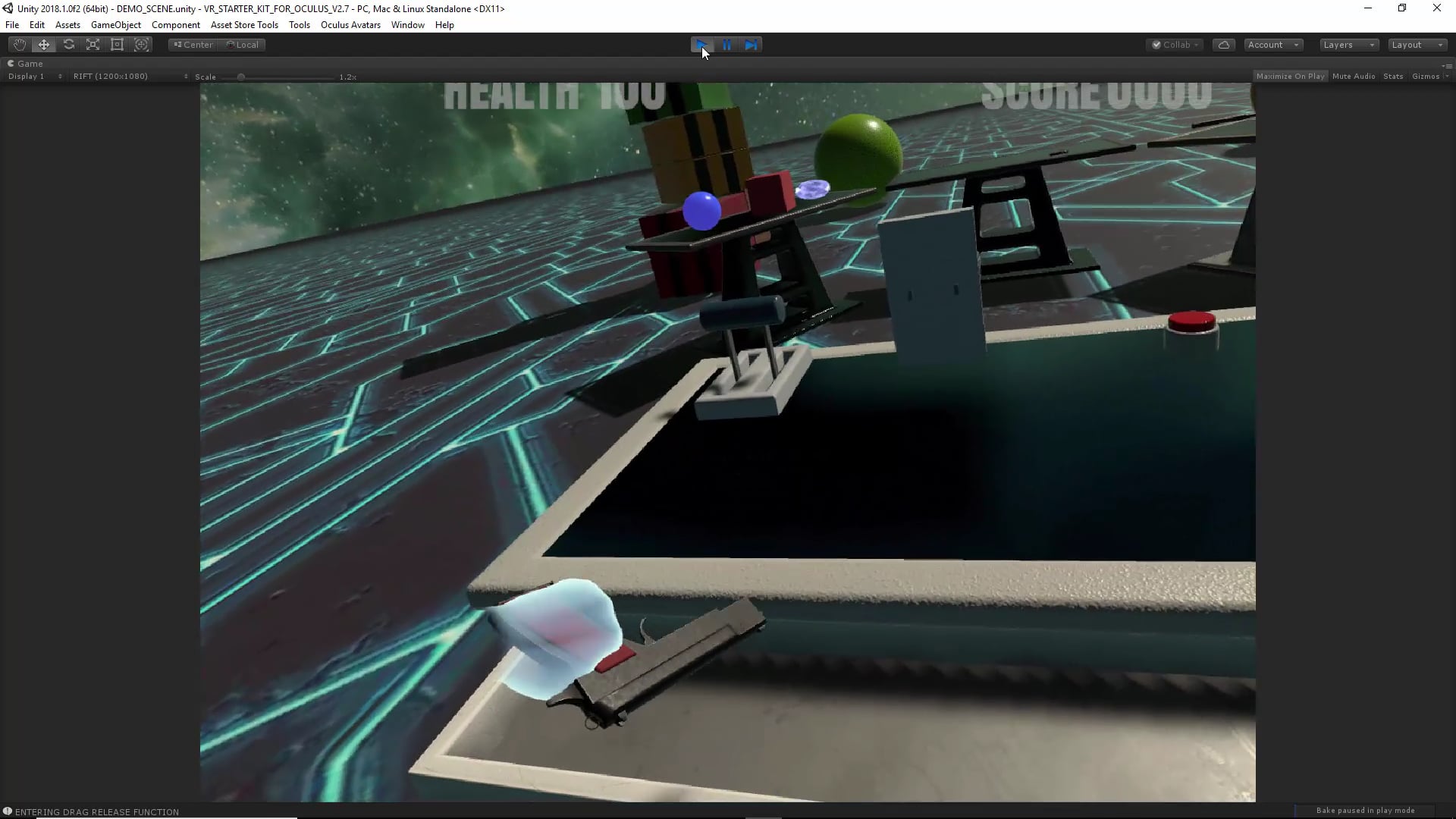
Task: Select the Rect Transform tool
Action: click(117, 44)
